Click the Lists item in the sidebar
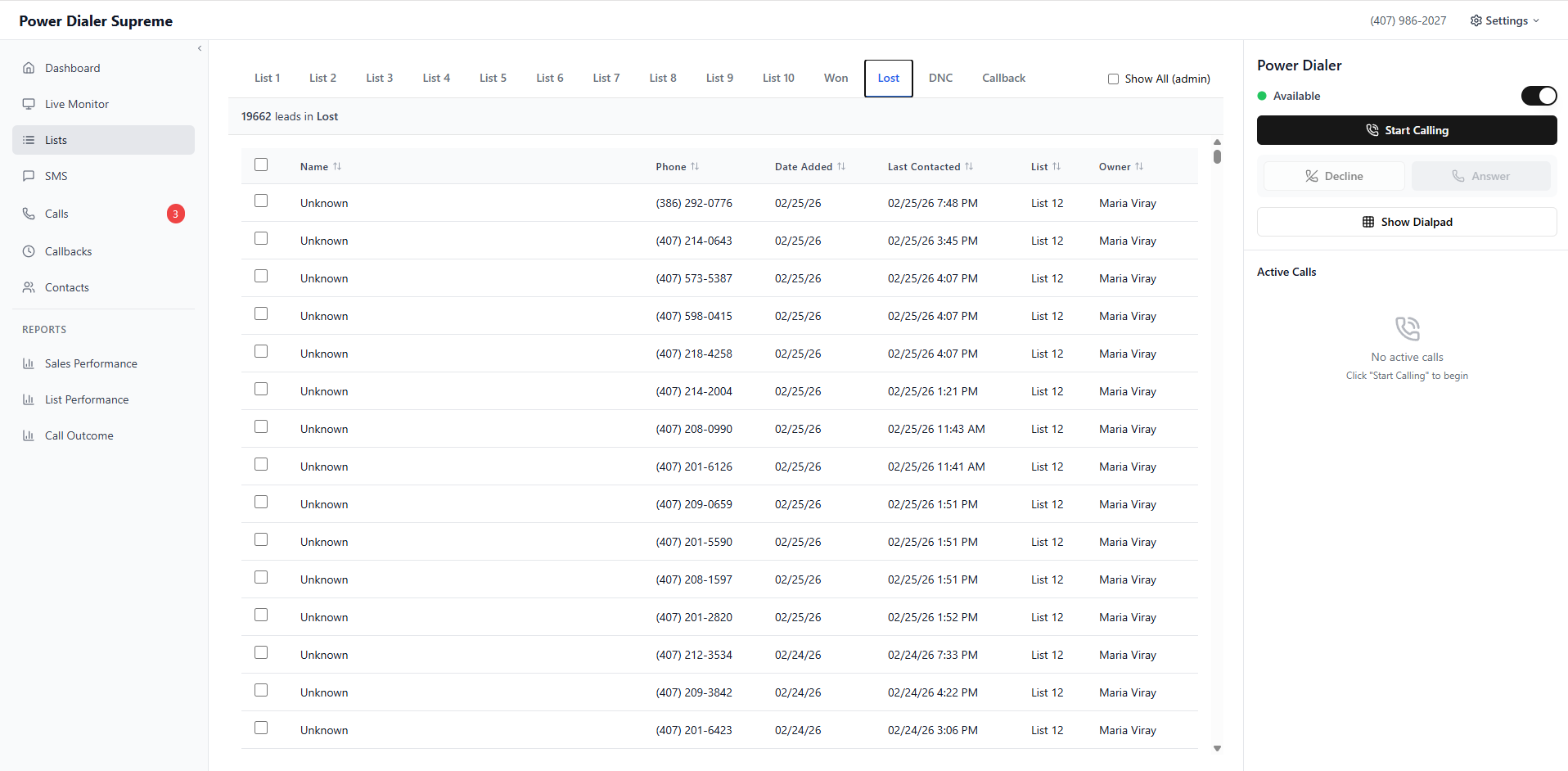This screenshot has height=771, width=1568. [x=103, y=140]
